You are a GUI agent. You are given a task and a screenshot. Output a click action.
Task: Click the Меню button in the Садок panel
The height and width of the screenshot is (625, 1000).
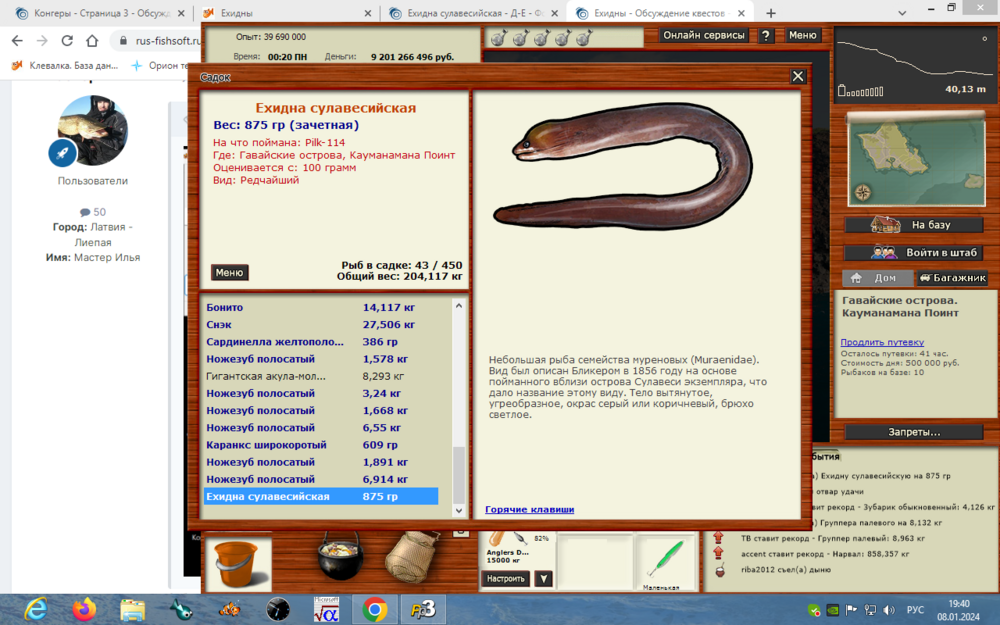230,272
